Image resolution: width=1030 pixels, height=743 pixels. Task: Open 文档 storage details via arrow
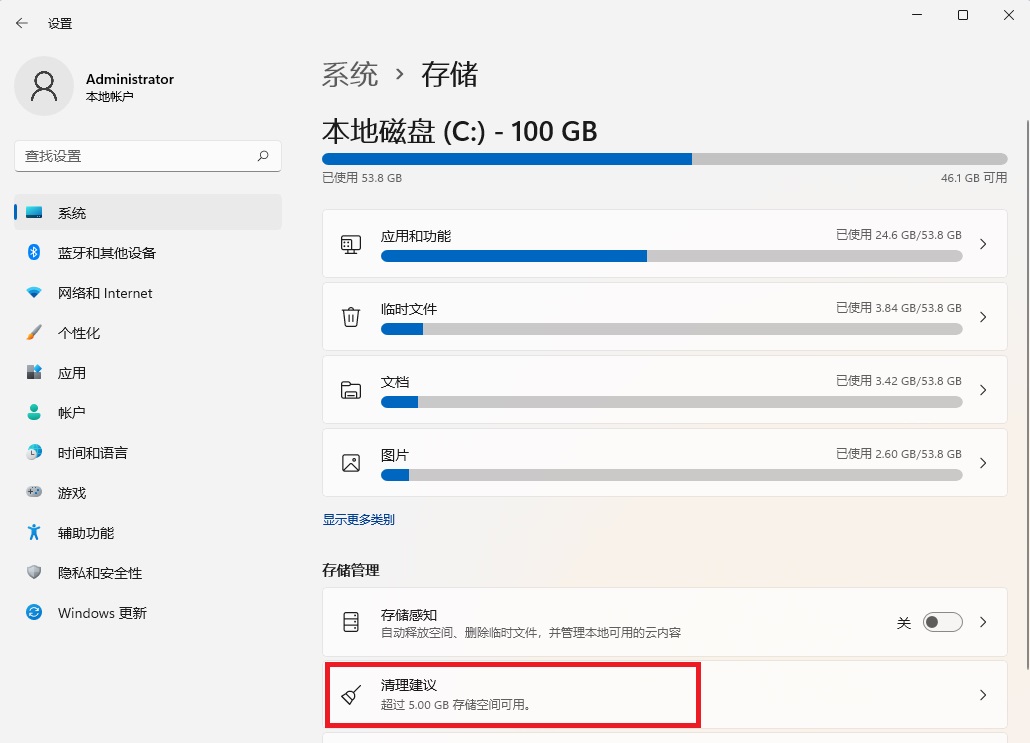(x=985, y=389)
